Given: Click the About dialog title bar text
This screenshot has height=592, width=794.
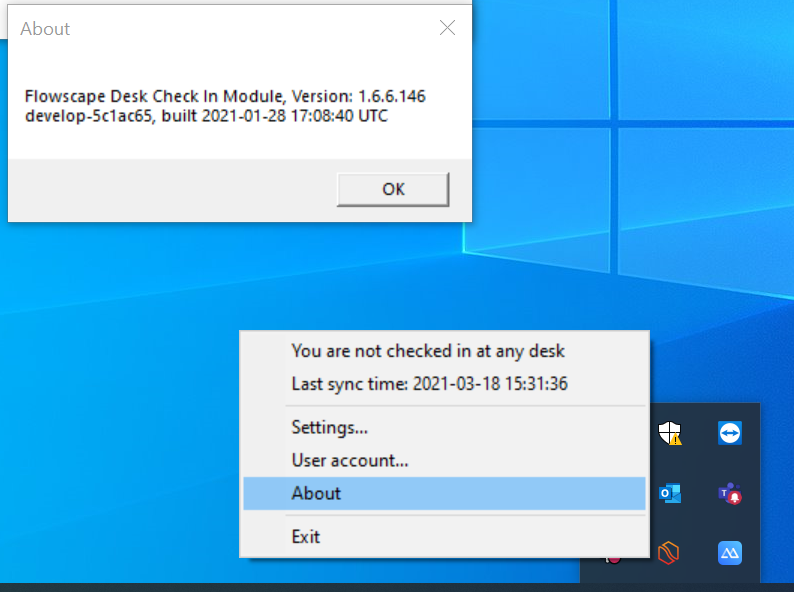Looking at the screenshot, I should 45,29.
